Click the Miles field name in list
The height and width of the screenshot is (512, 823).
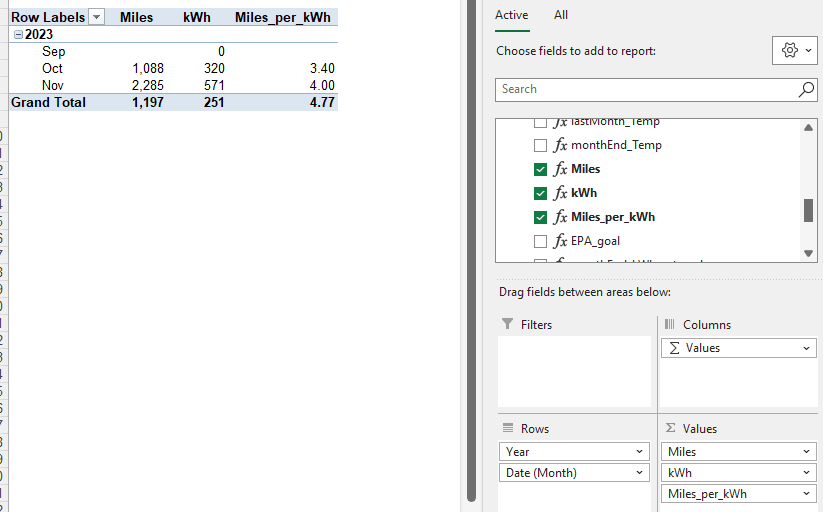click(x=585, y=169)
